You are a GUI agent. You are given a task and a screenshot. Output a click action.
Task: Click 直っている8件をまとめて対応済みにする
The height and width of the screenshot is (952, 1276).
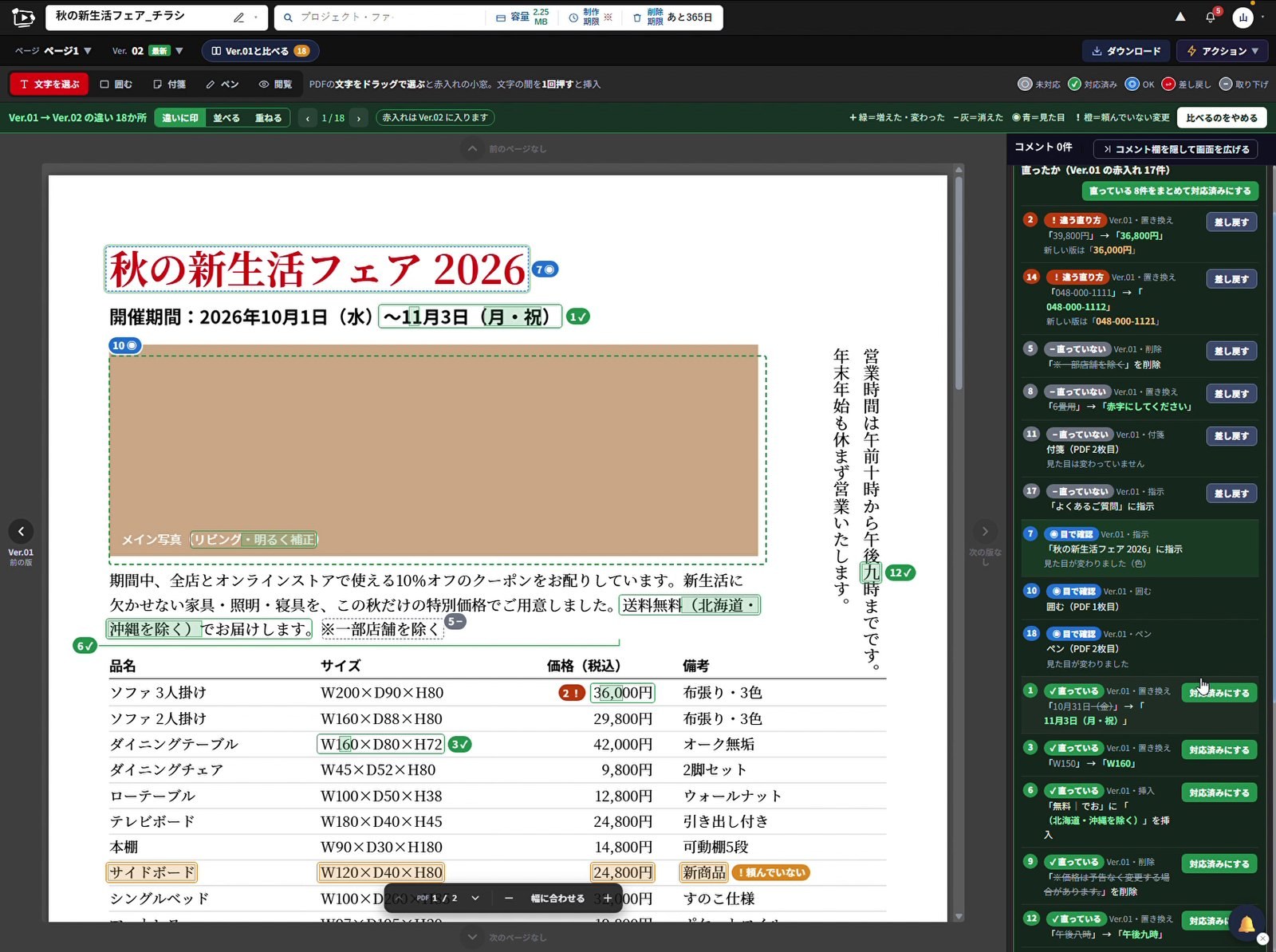click(x=1170, y=191)
